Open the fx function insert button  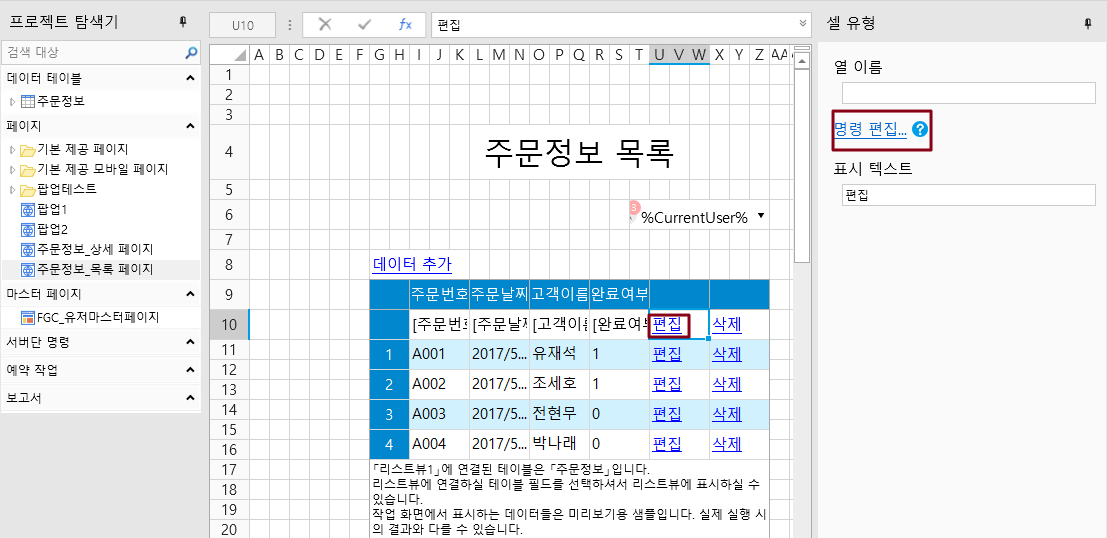point(405,24)
